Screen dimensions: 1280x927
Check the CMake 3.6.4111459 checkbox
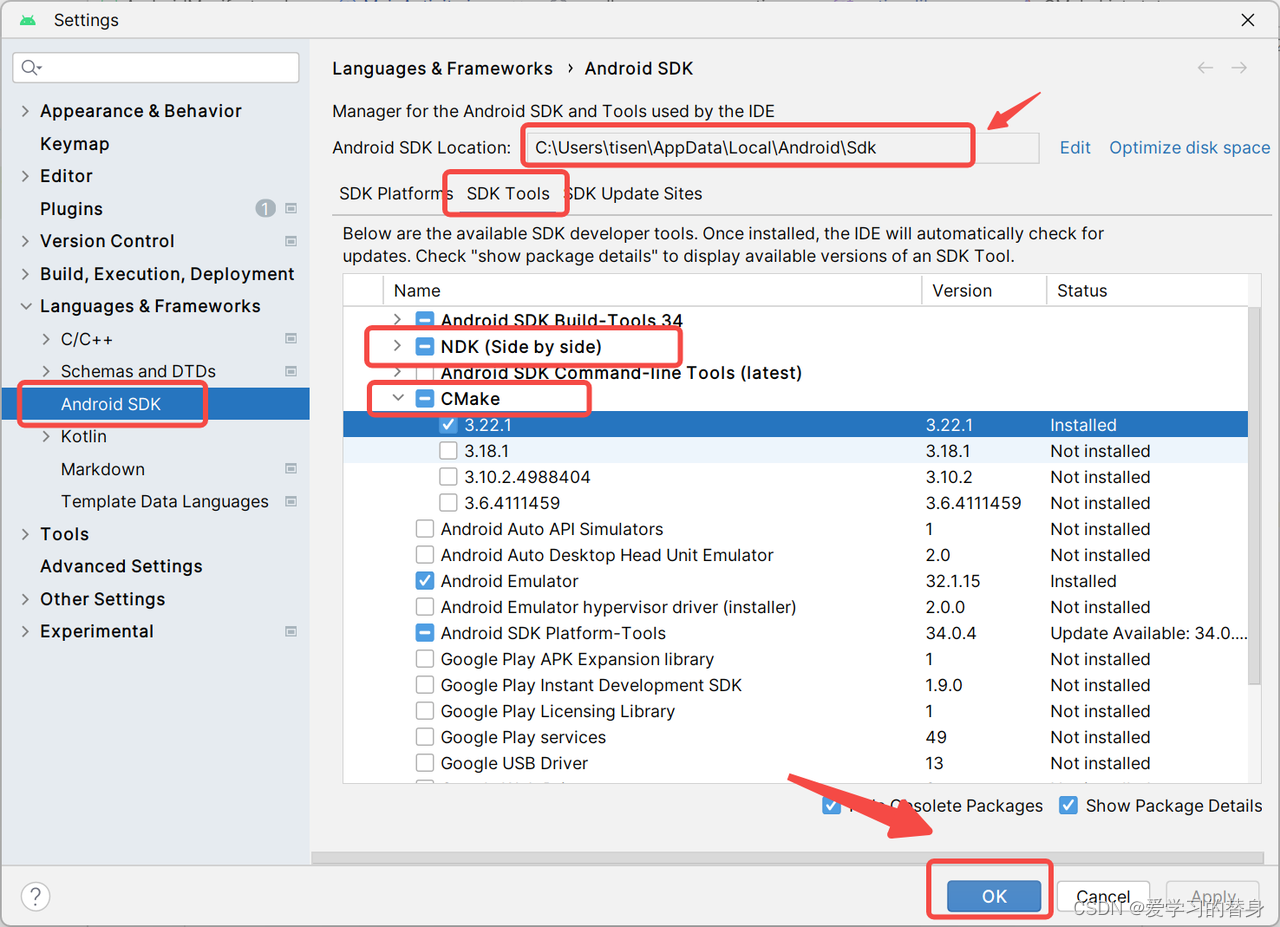(x=448, y=503)
